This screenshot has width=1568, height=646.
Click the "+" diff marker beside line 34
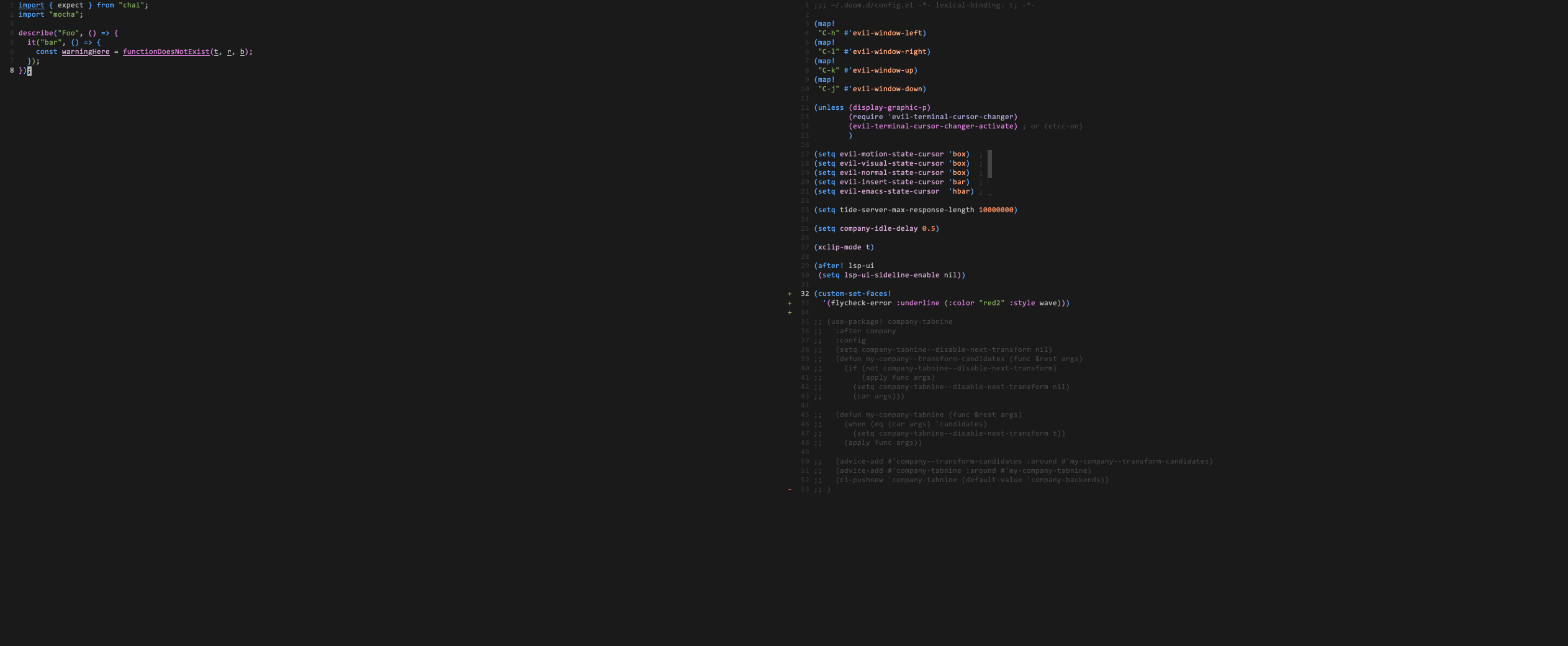click(789, 312)
